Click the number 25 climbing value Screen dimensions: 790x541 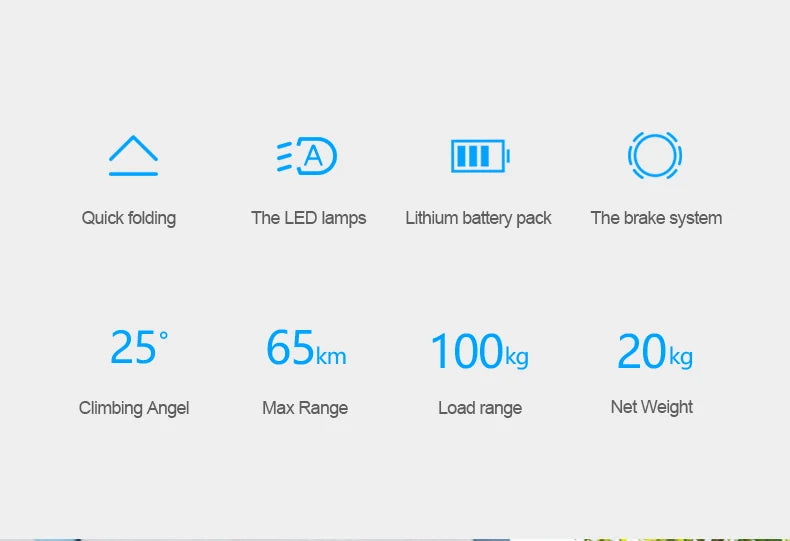tap(132, 347)
